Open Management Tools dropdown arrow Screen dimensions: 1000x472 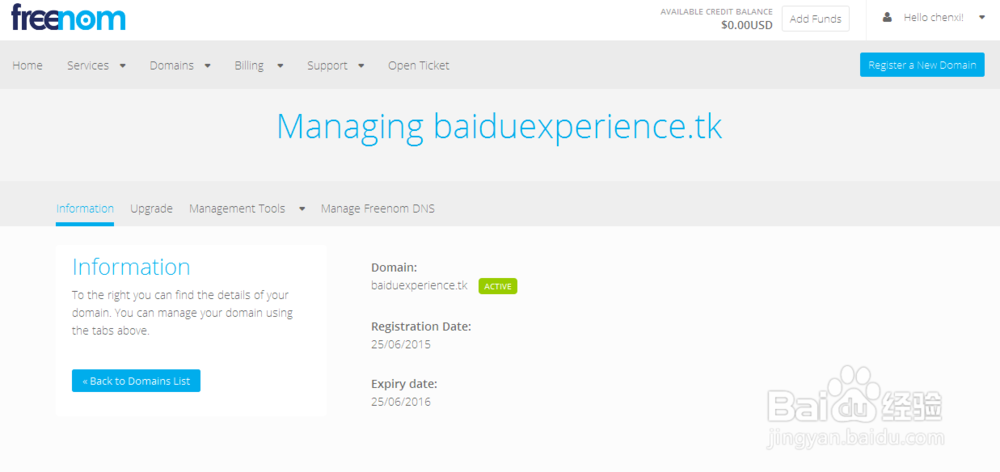click(x=302, y=209)
